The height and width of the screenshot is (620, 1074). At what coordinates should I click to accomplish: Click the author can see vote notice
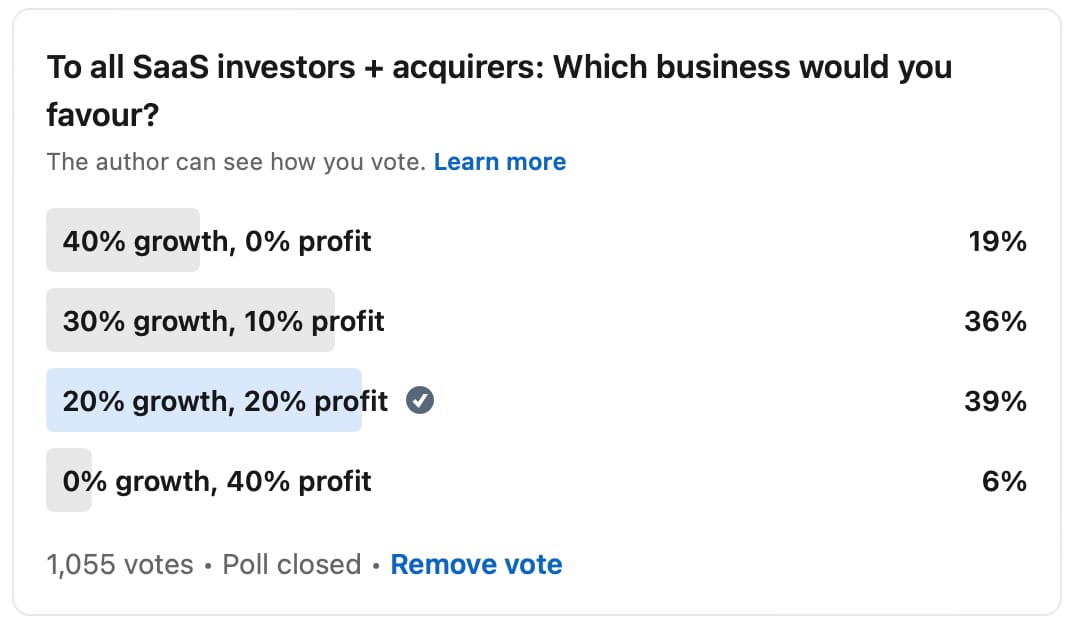coord(236,162)
